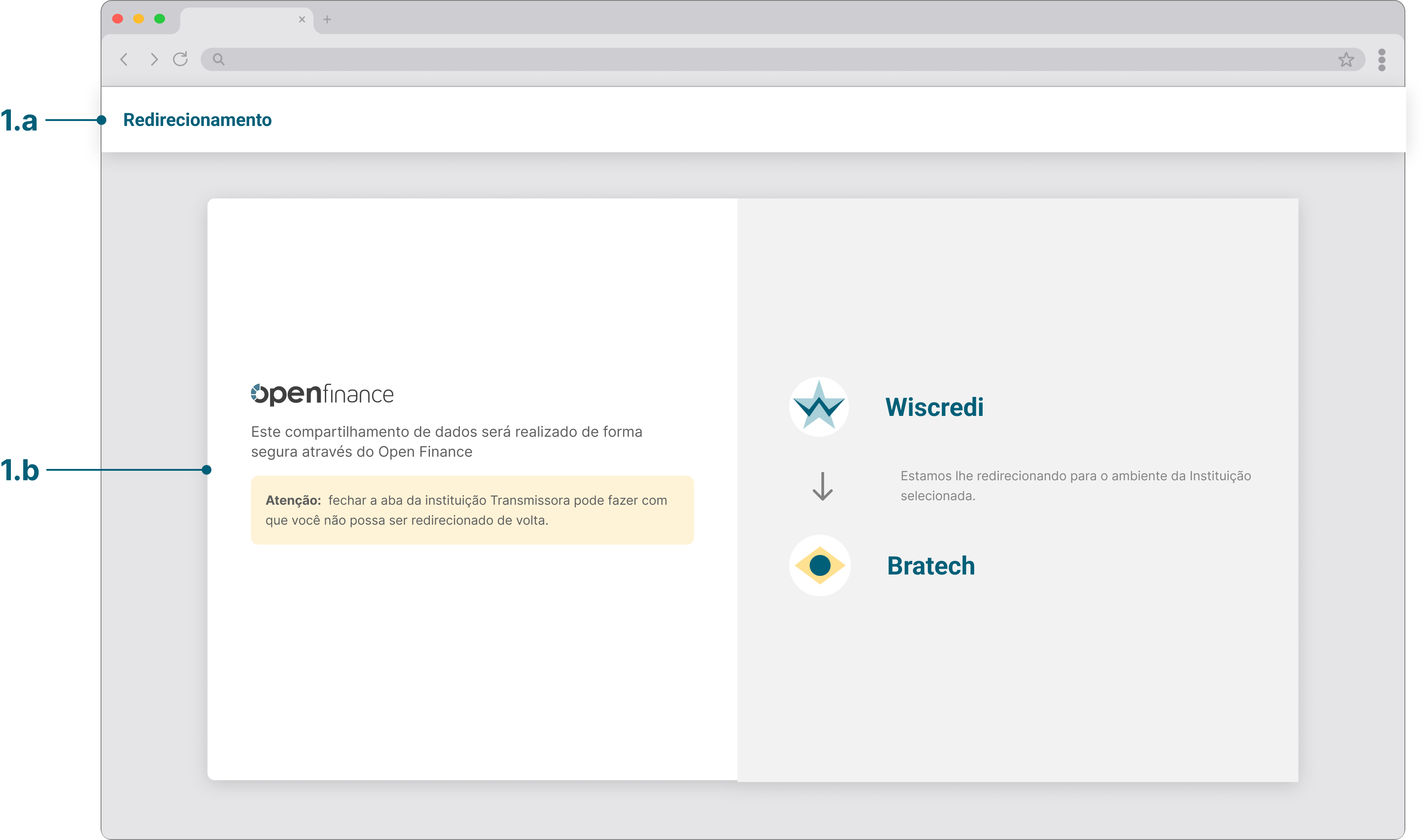The width and height of the screenshot is (1428, 840).
Task: Click the Redirecionamento page title
Action: 197,120
